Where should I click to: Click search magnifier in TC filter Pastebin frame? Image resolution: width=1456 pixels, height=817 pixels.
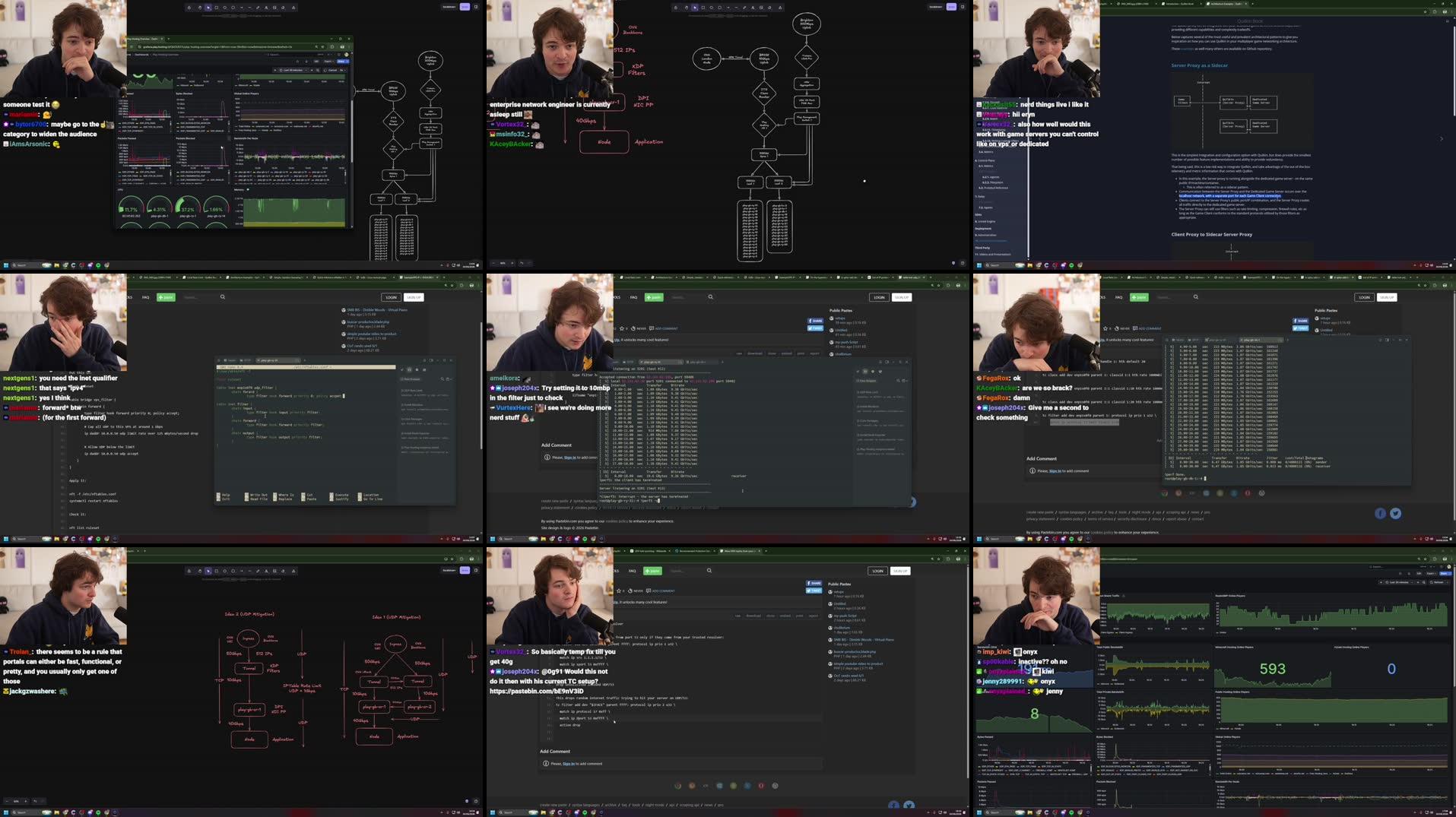click(709, 571)
